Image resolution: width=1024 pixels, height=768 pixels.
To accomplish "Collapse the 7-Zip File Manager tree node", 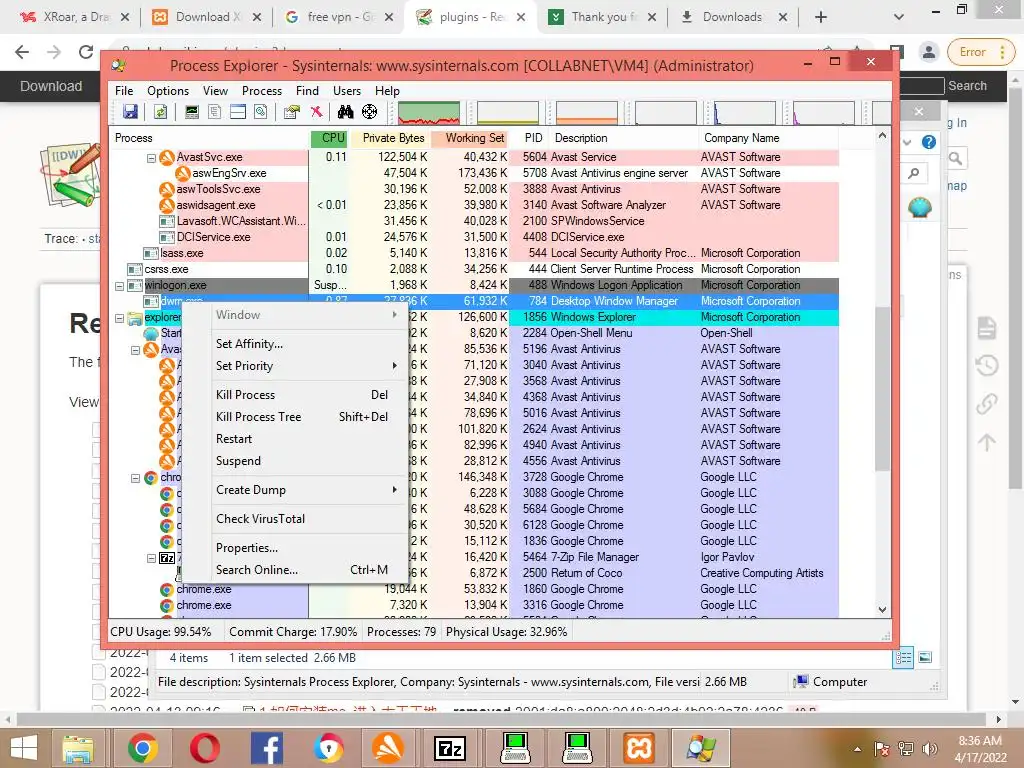I will [152, 558].
